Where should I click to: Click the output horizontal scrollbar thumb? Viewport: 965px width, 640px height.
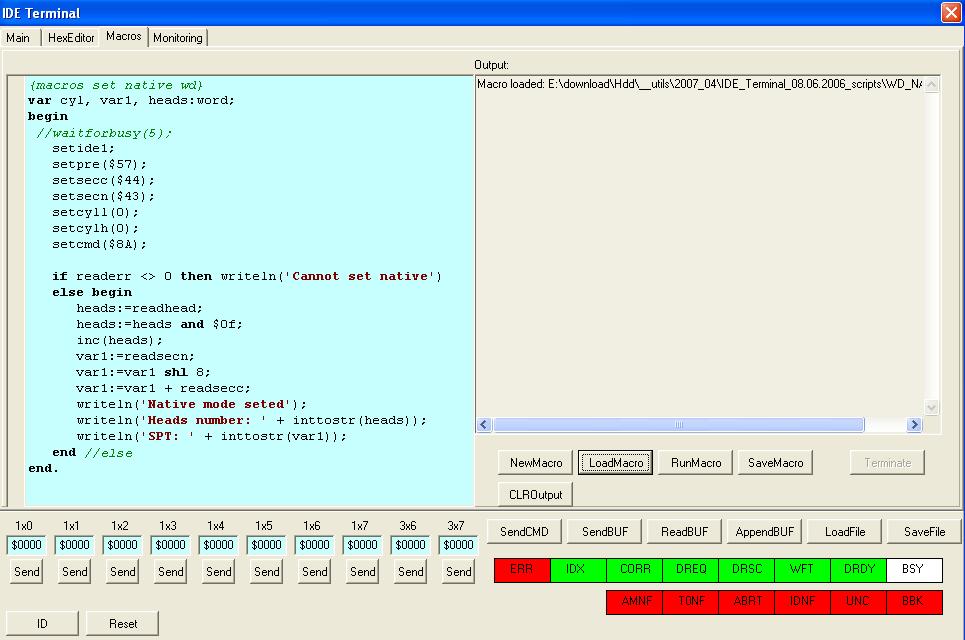[x=678, y=425]
